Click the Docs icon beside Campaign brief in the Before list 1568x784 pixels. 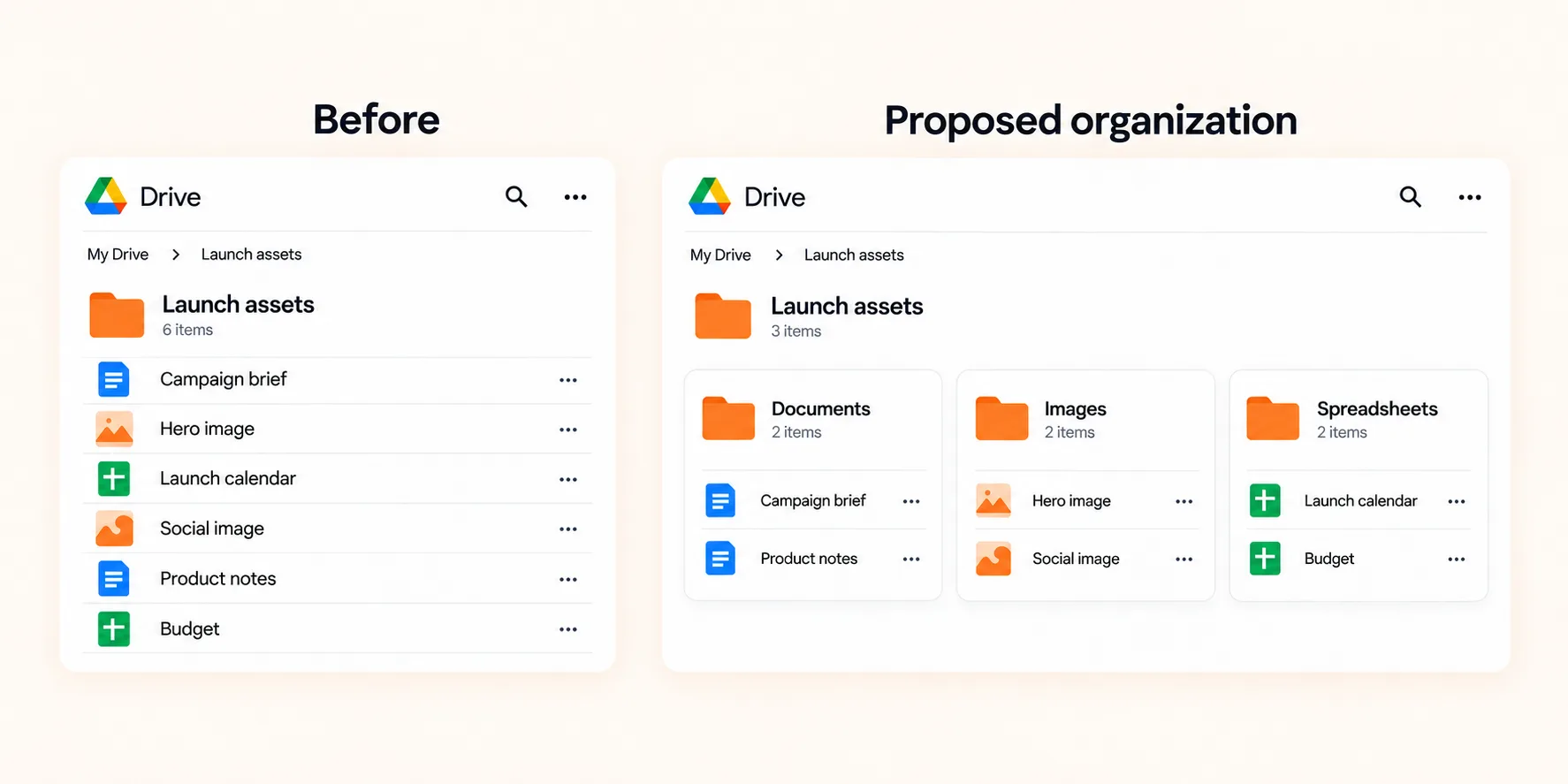coord(113,380)
